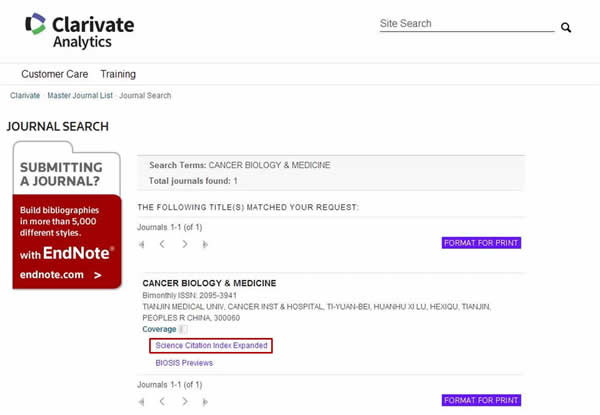This screenshot has width=600, height=415.
Task: Click the bottom 'Journals 1-1 (of 1)' text
Action: point(170,384)
